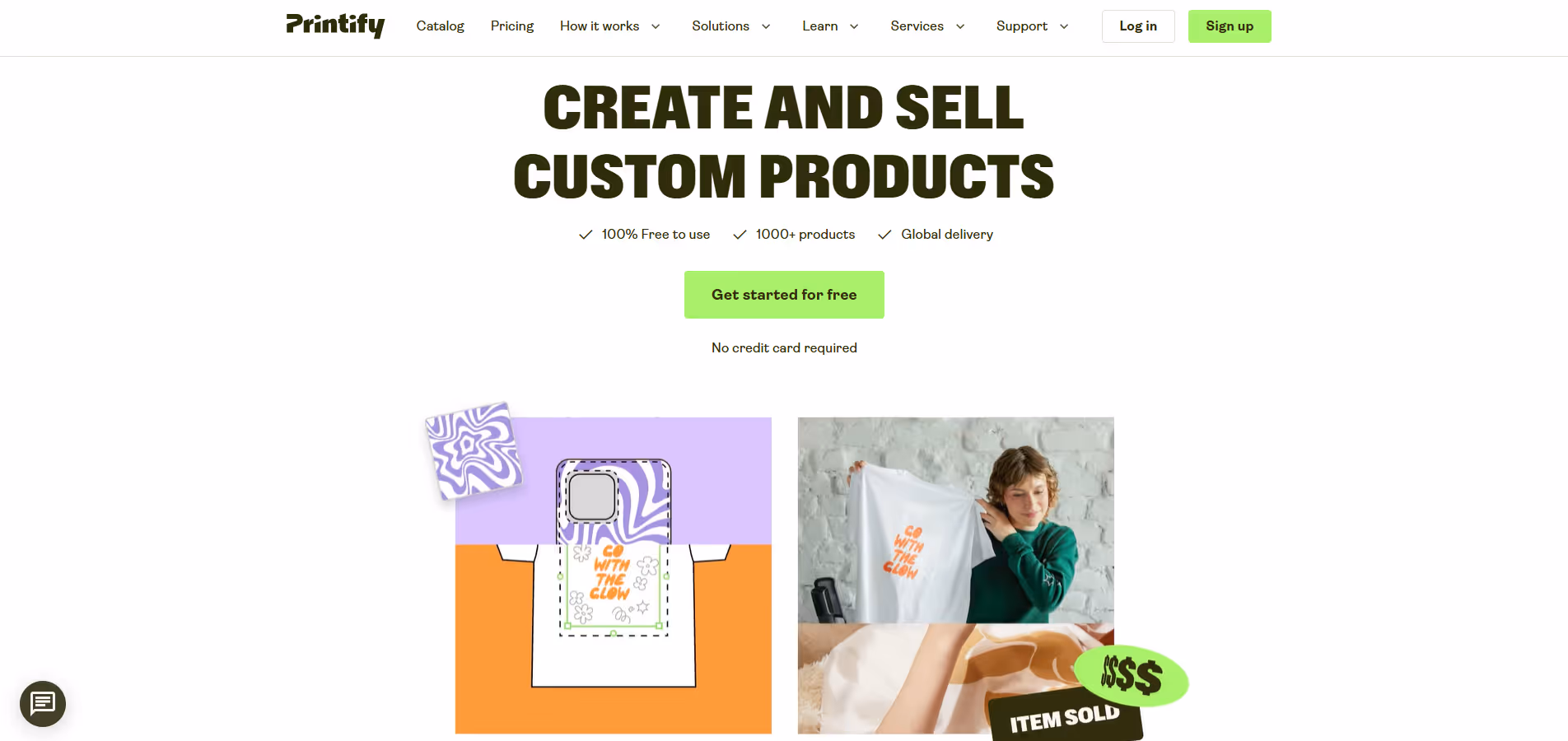The height and width of the screenshot is (741, 1568).
Task: Click the Log in button
Action: 1138,26
